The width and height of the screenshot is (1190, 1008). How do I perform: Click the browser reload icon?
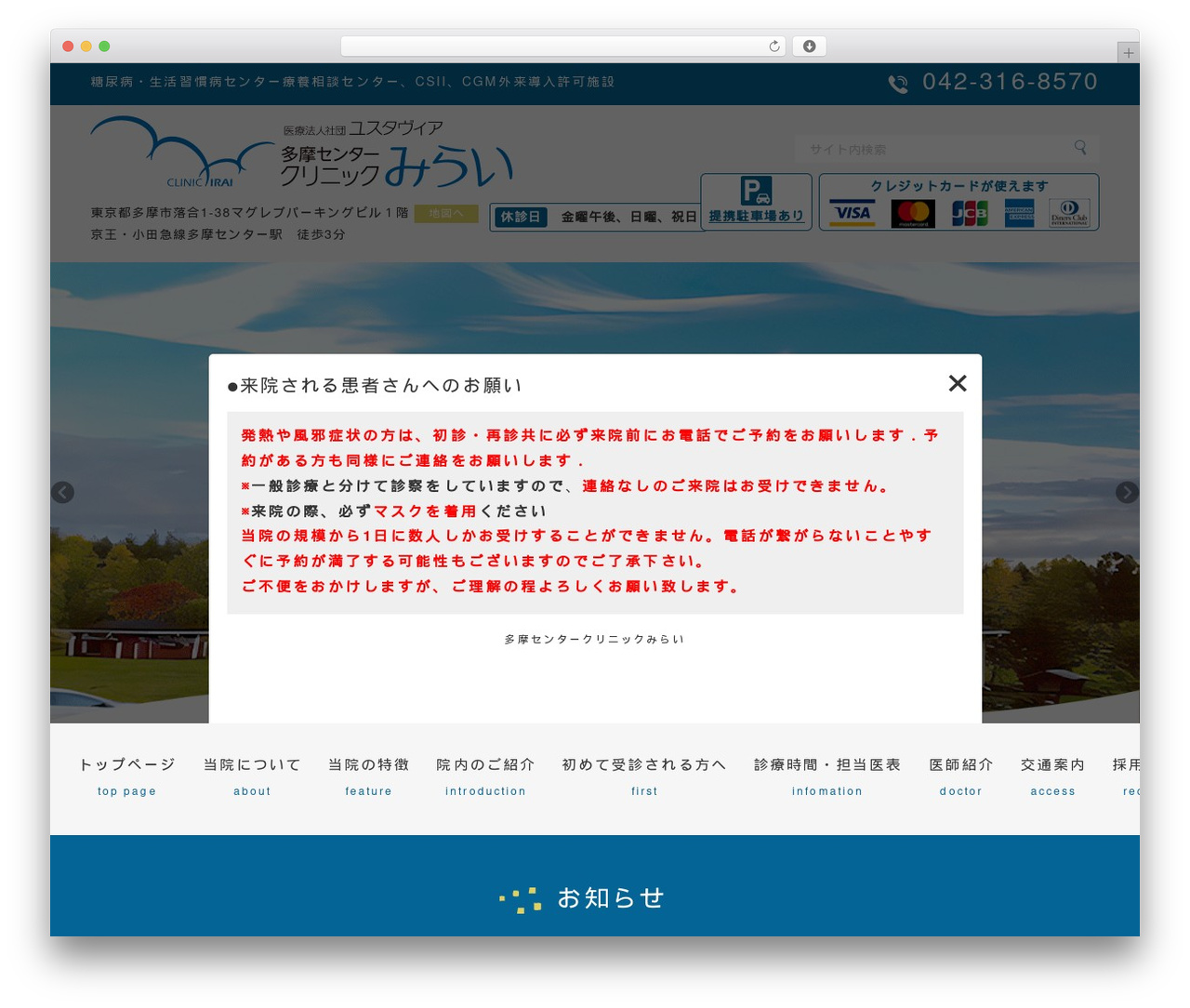(x=774, y=46)
